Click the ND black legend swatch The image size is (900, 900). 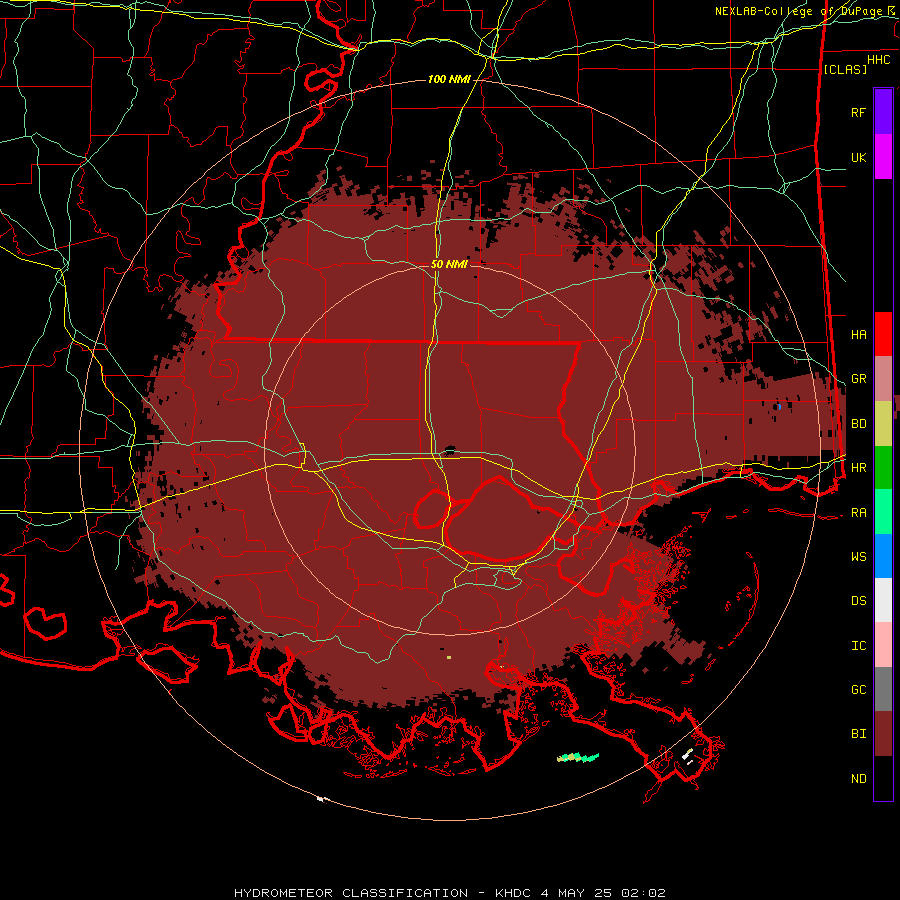[883, 778]
